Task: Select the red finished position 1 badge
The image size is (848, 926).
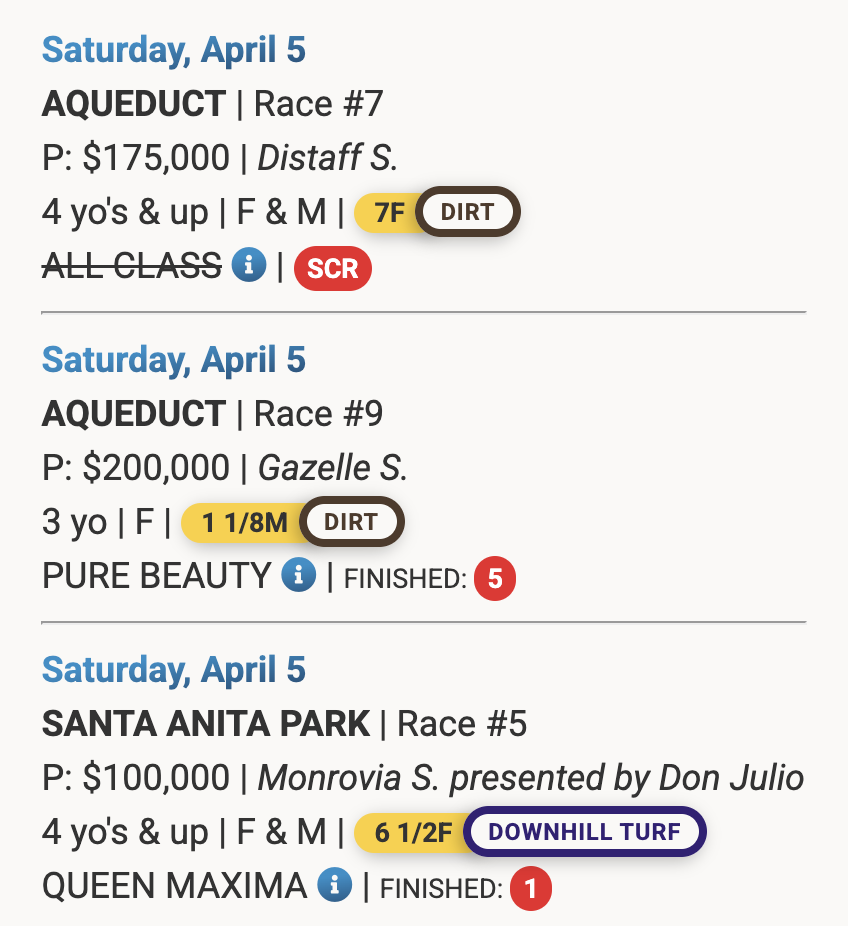Action: [530, 889]
